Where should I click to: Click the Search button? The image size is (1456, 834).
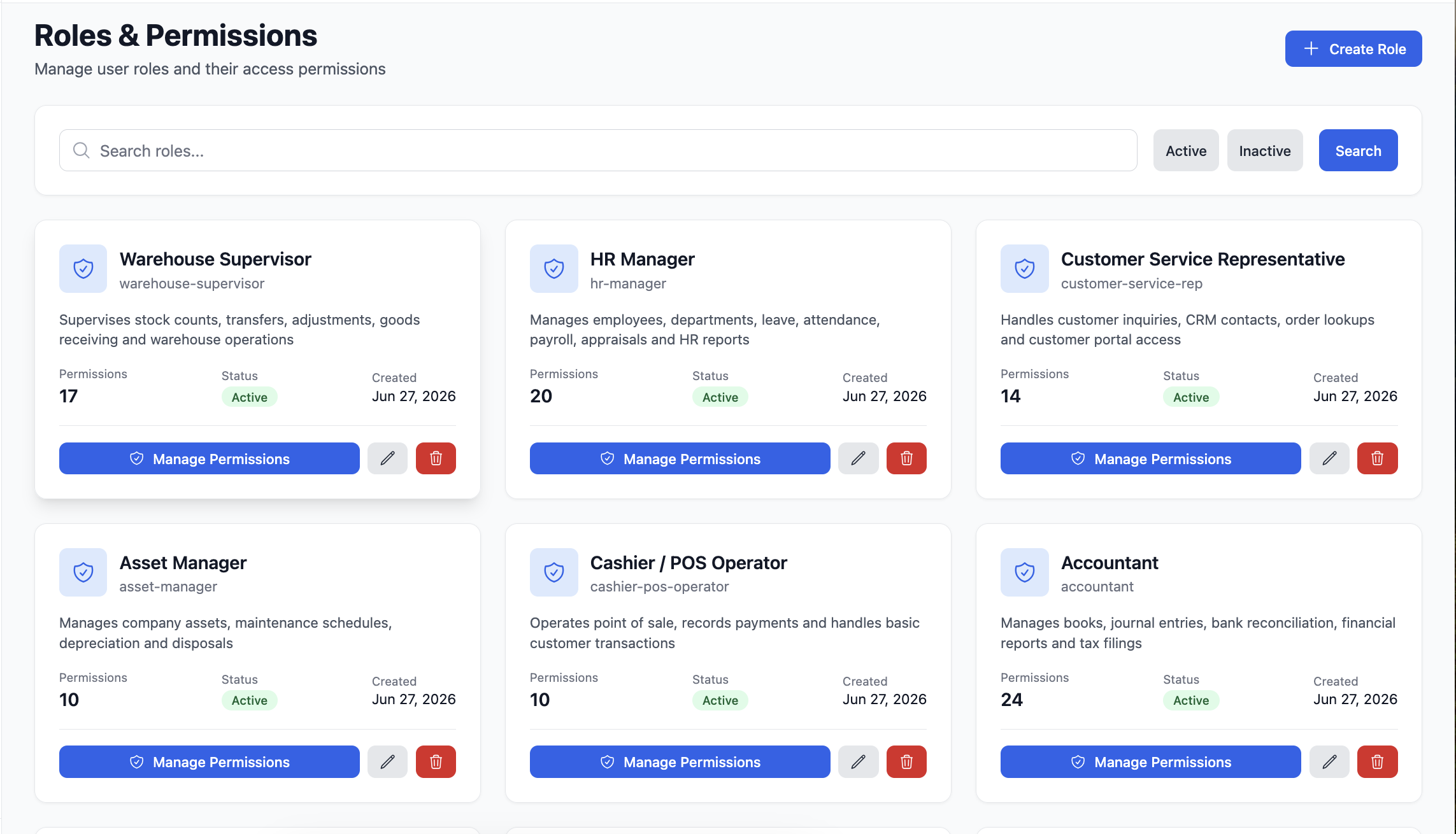[1358, 151]
